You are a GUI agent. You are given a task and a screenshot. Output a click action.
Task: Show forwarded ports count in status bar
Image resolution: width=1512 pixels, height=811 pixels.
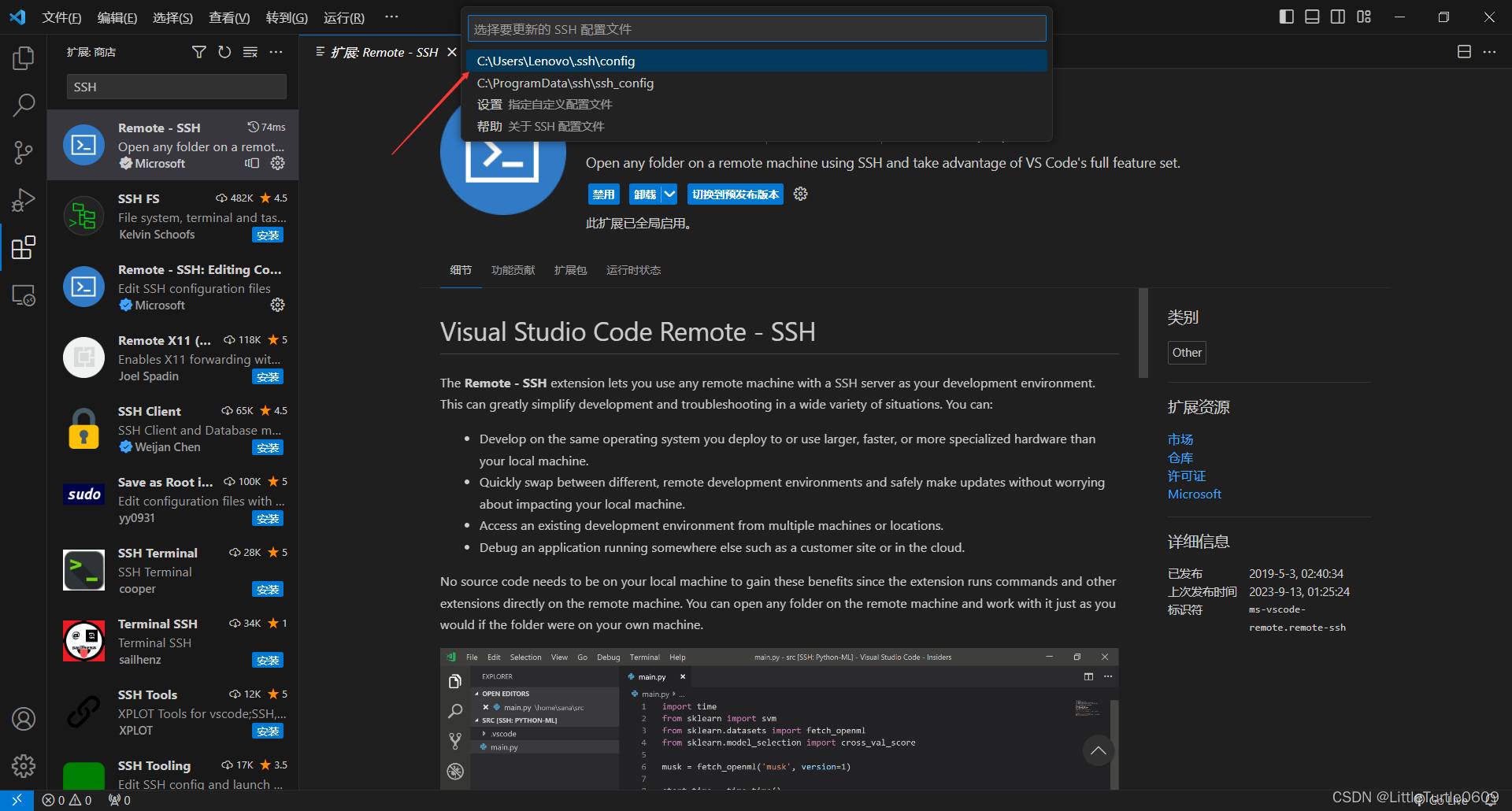(120, 800)
